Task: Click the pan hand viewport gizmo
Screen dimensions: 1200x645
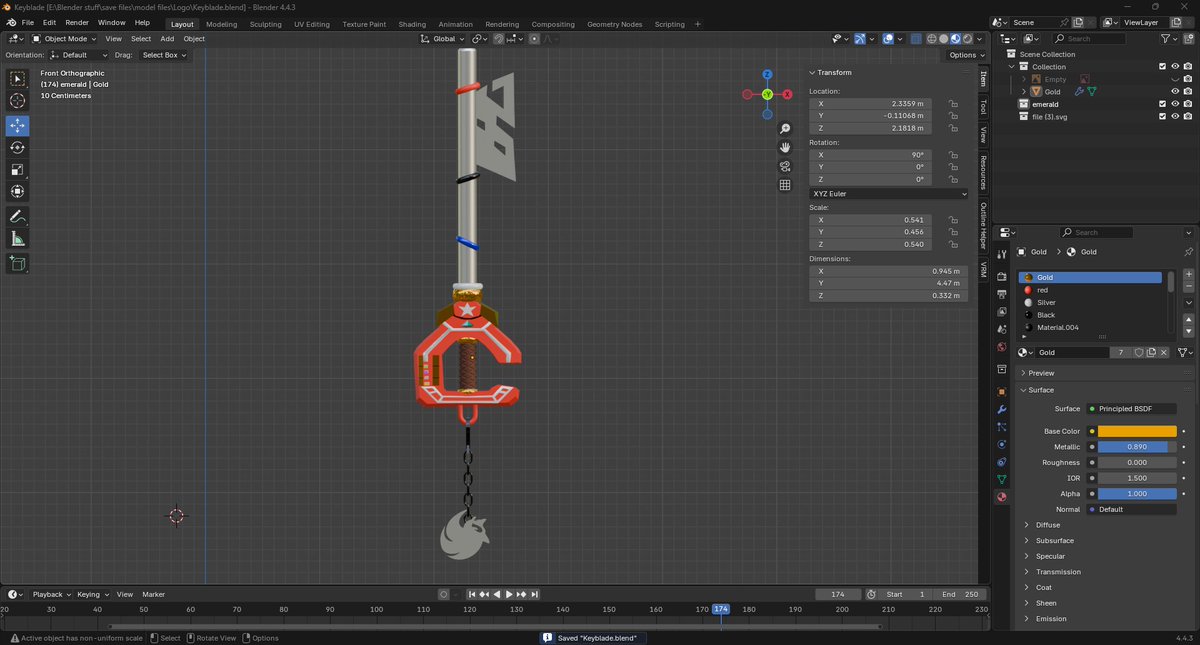Action: tap(786, 147)
